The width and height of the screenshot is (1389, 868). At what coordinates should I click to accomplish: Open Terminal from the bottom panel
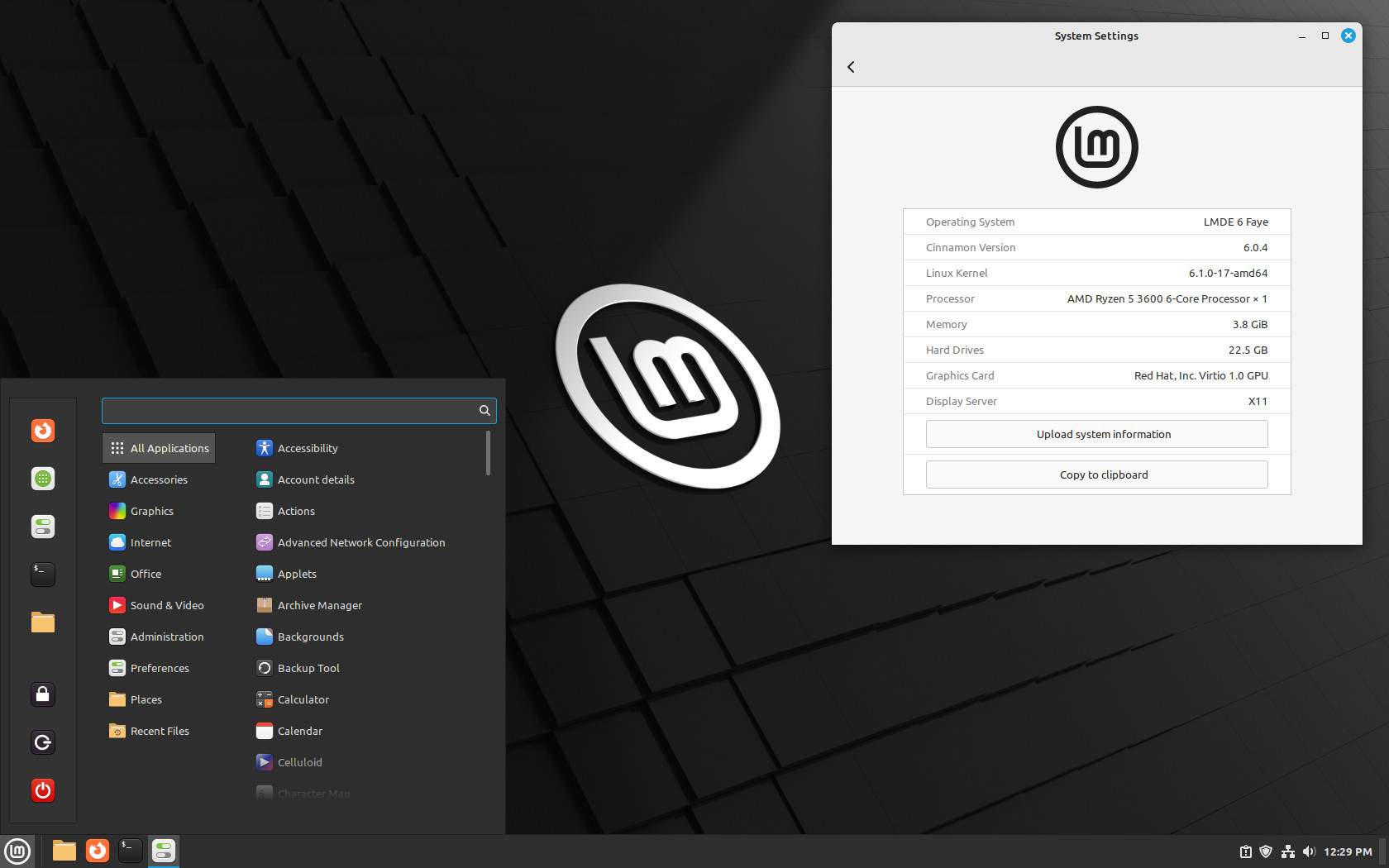click(x=131, y=851)
